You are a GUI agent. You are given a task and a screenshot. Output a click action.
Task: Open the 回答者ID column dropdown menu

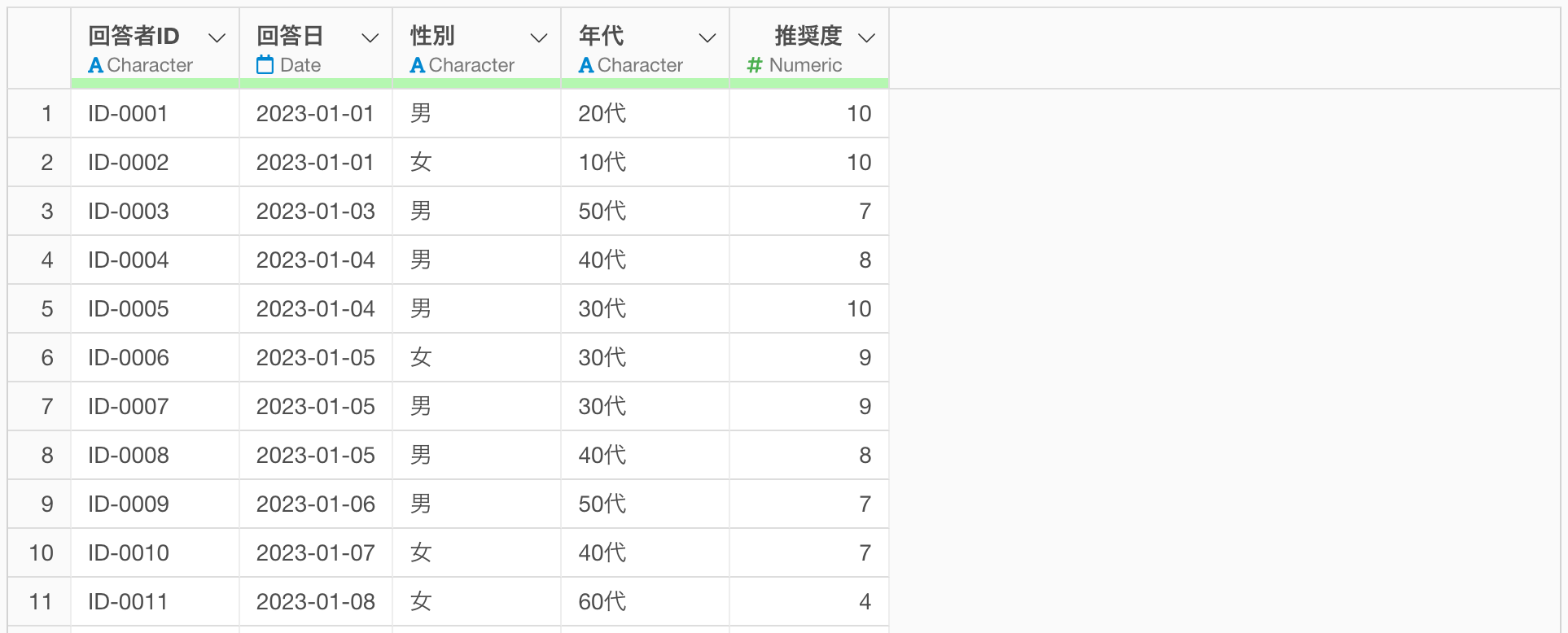[x=217, y=37]
